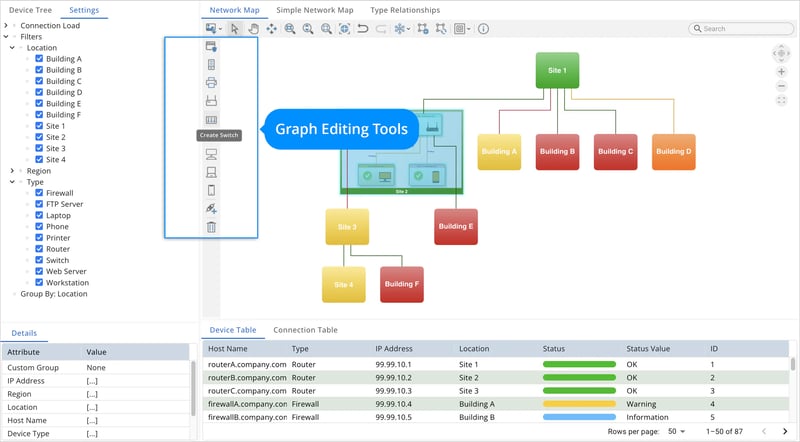Disable the Printer type filter
The width and height of the screenshot is (800, 442).
click(x=39, y=237)
